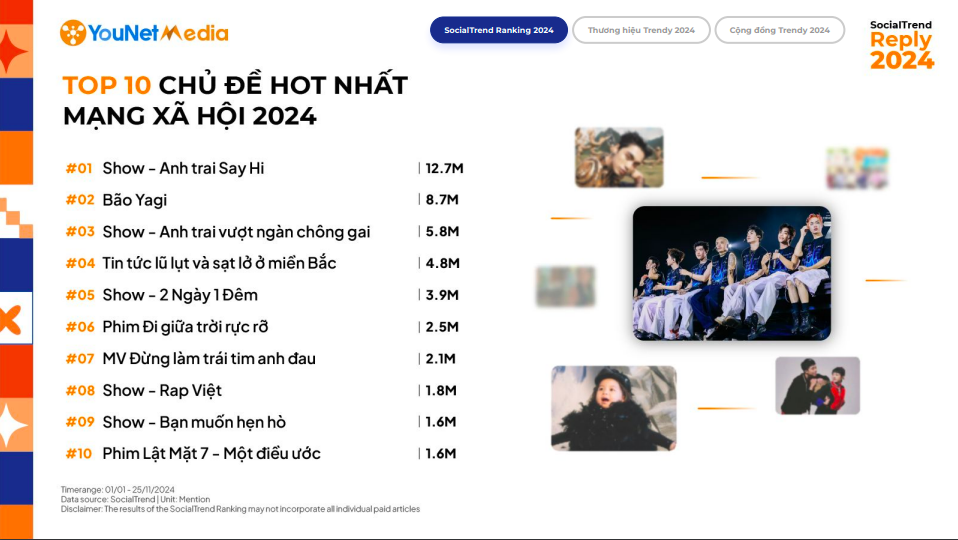Image resolution: width=958 pixels, height=540 pixels.
Task: Switch to Thương hiệu Trendy 2024 tab
Action: coord(641,30)
